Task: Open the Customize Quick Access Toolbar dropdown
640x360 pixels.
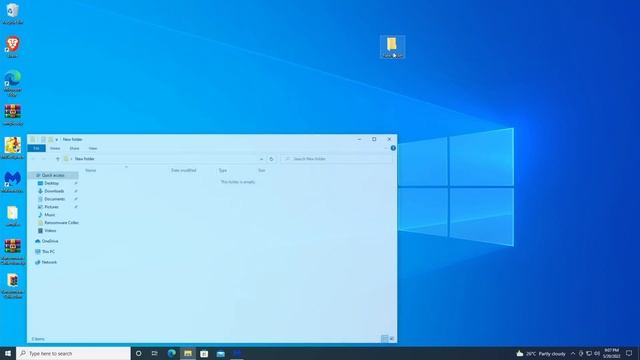Action: click(57, 140)
